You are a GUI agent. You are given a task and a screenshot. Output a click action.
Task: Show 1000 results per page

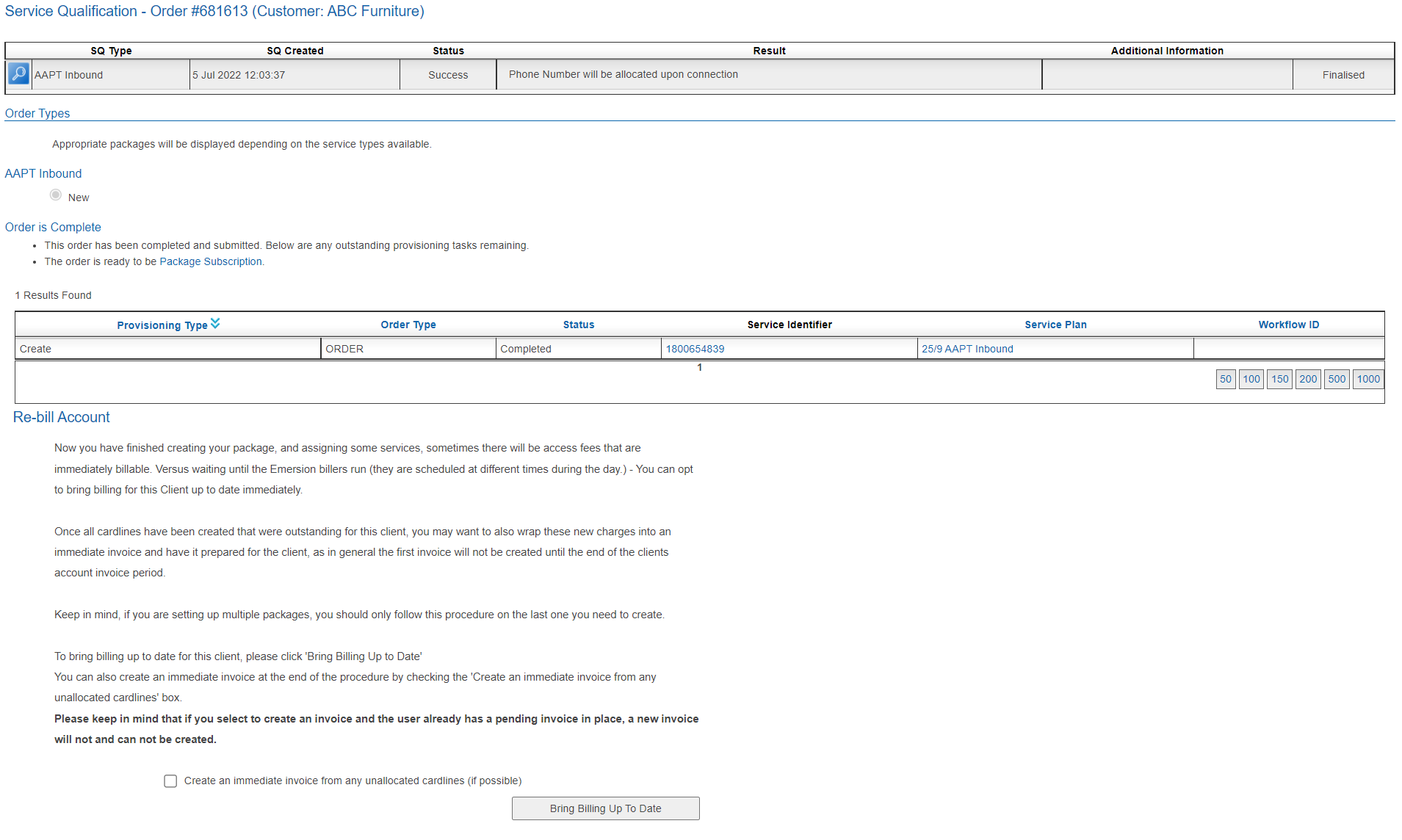tap(1368, 380)
